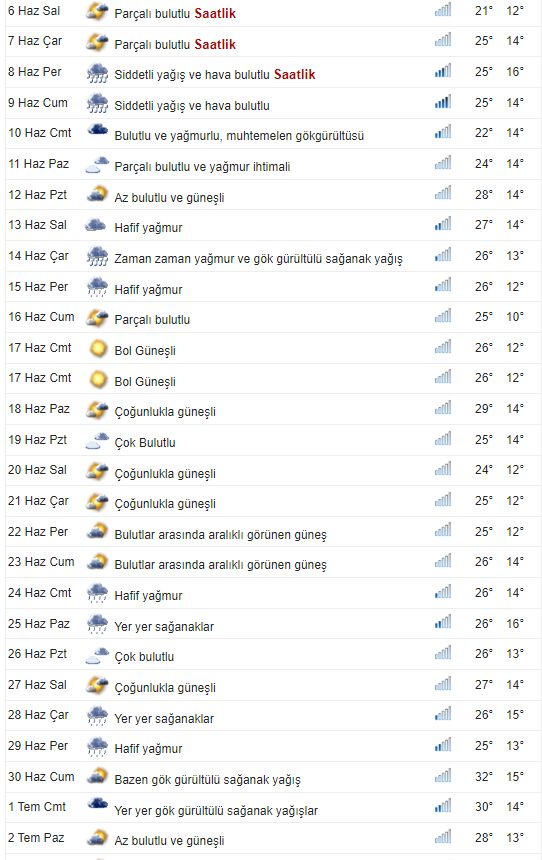Click the partly cloudy icon for 6 Haz Sal
The image size is (542, 860).
tap(97, 12)
